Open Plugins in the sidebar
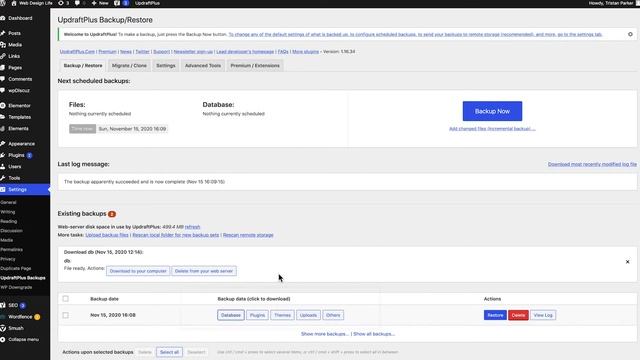 click(x=16, y=155)
